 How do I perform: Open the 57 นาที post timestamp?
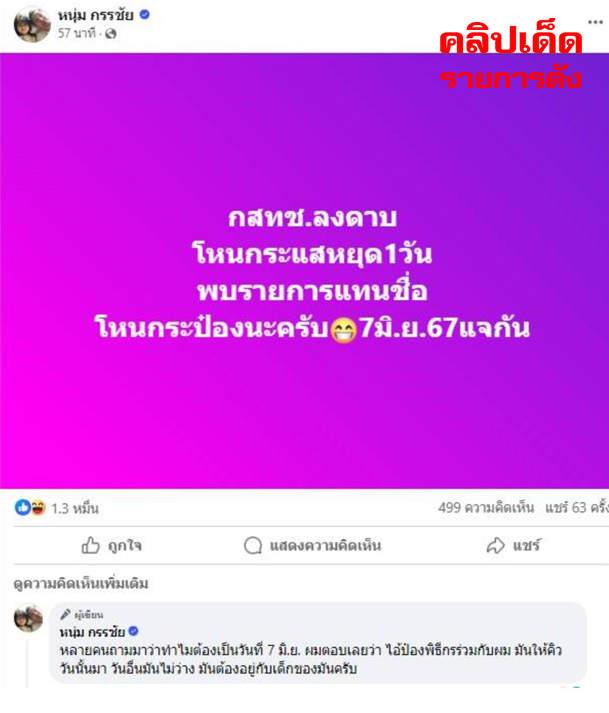[x=77, y=33]
